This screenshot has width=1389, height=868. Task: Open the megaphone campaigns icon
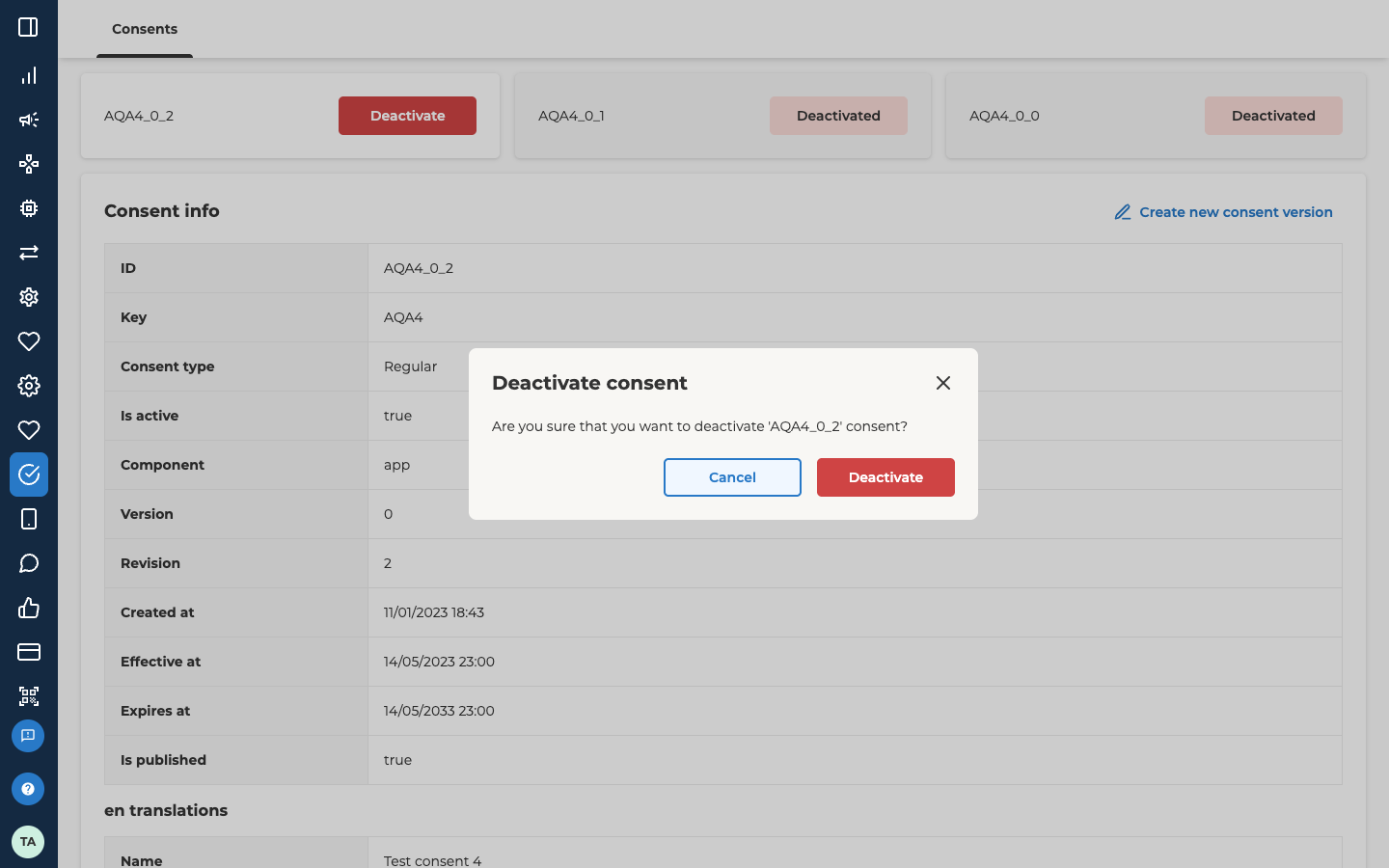pyautogui.click(x=29, y=120)
